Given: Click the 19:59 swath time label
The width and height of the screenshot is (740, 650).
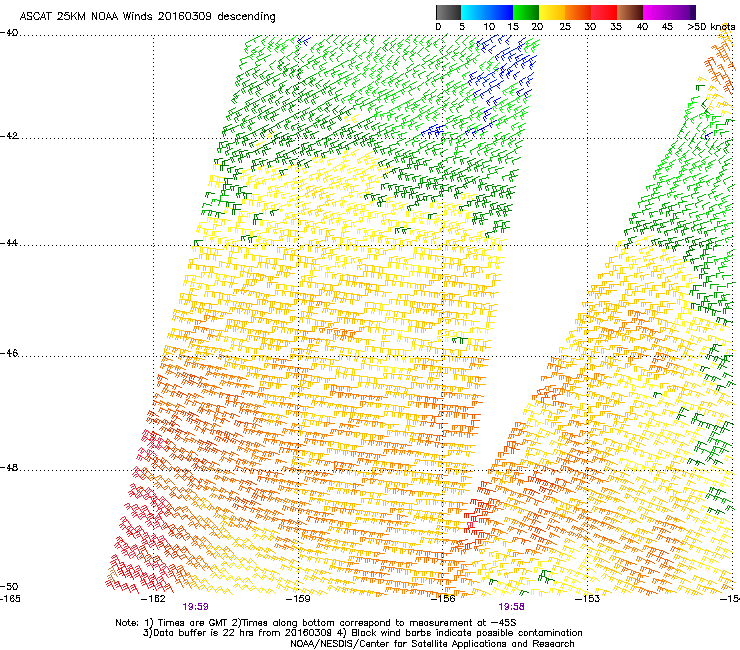Looking at the screenshot, I should coord(195,607).
